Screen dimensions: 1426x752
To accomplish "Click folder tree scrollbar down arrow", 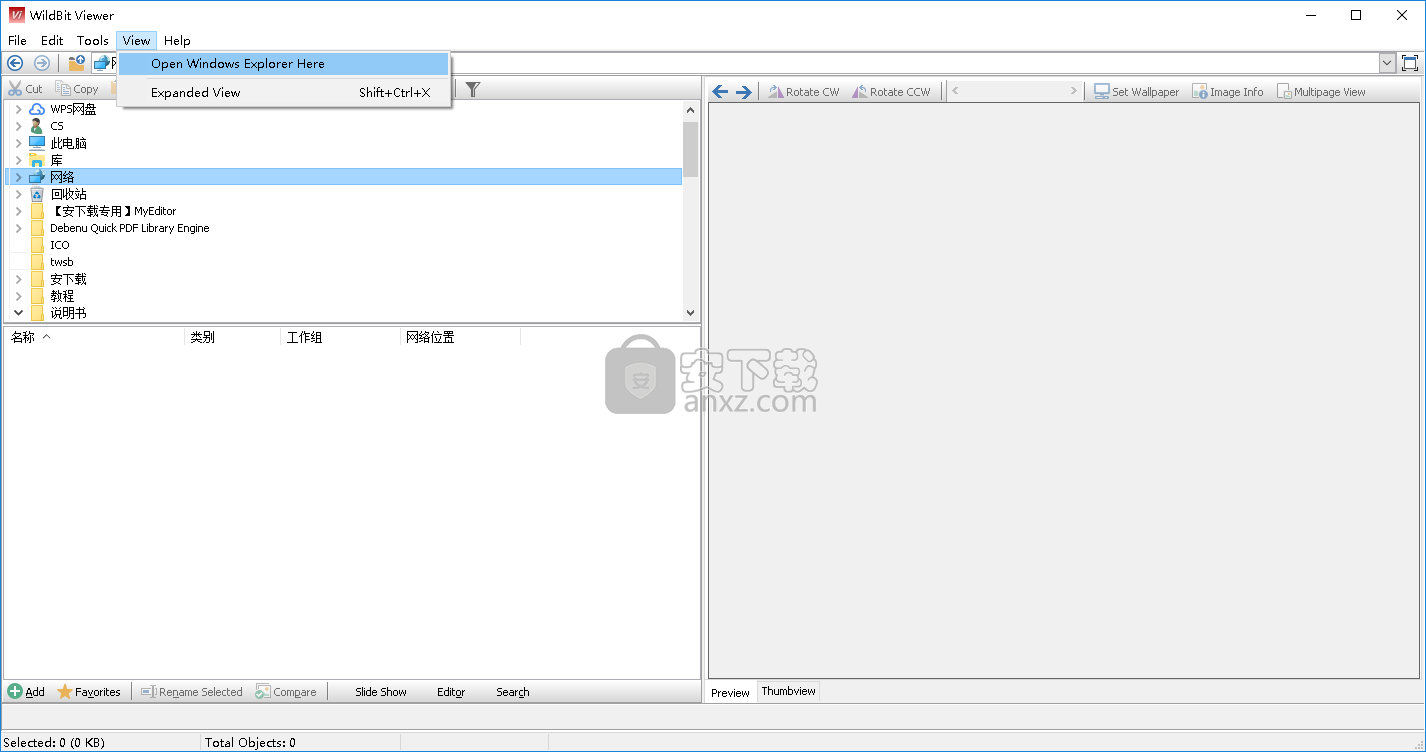I will pos(690,313).
